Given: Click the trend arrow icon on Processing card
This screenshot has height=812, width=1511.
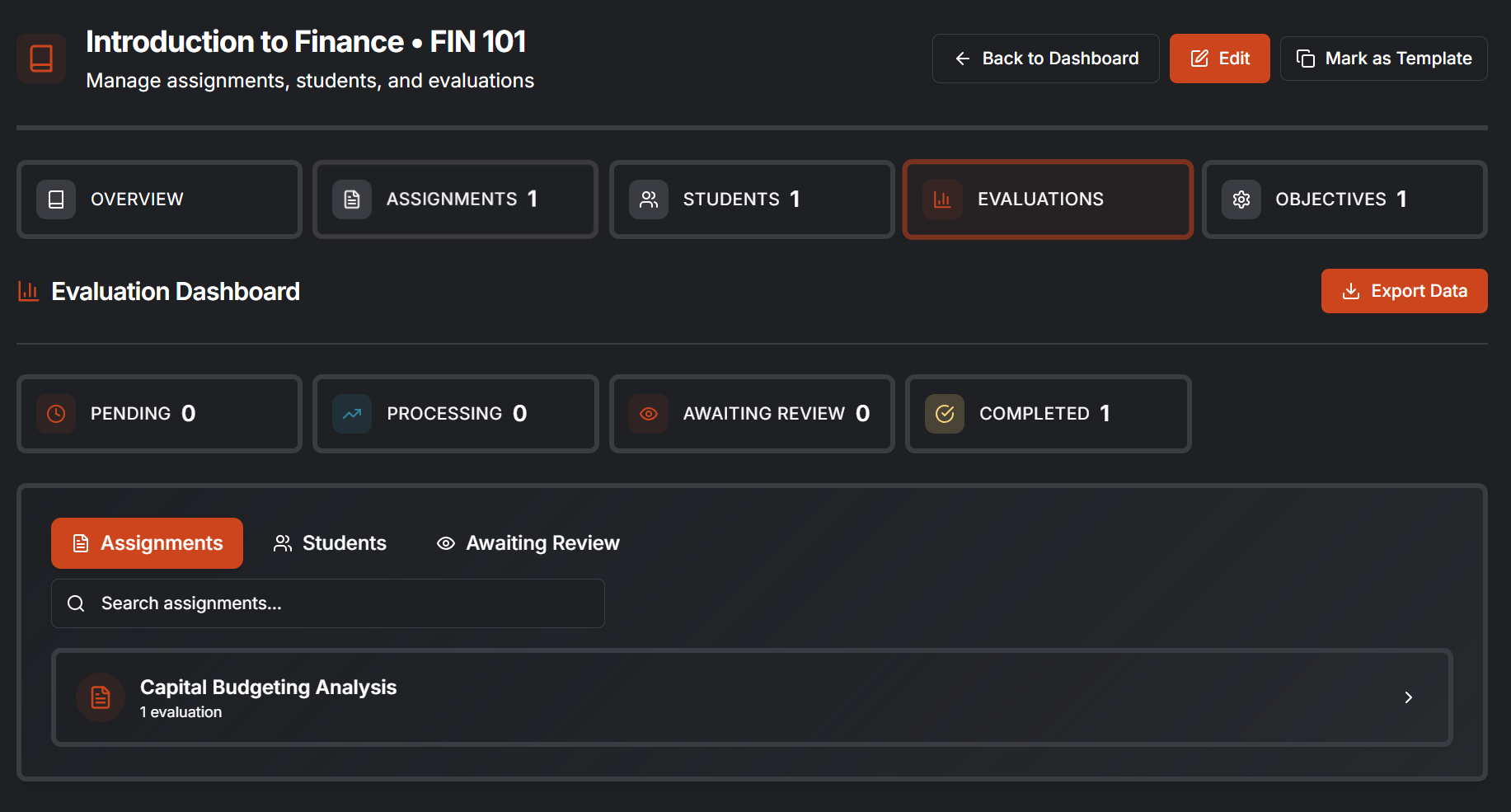Looking at the screenshot, I should (352, 414).
